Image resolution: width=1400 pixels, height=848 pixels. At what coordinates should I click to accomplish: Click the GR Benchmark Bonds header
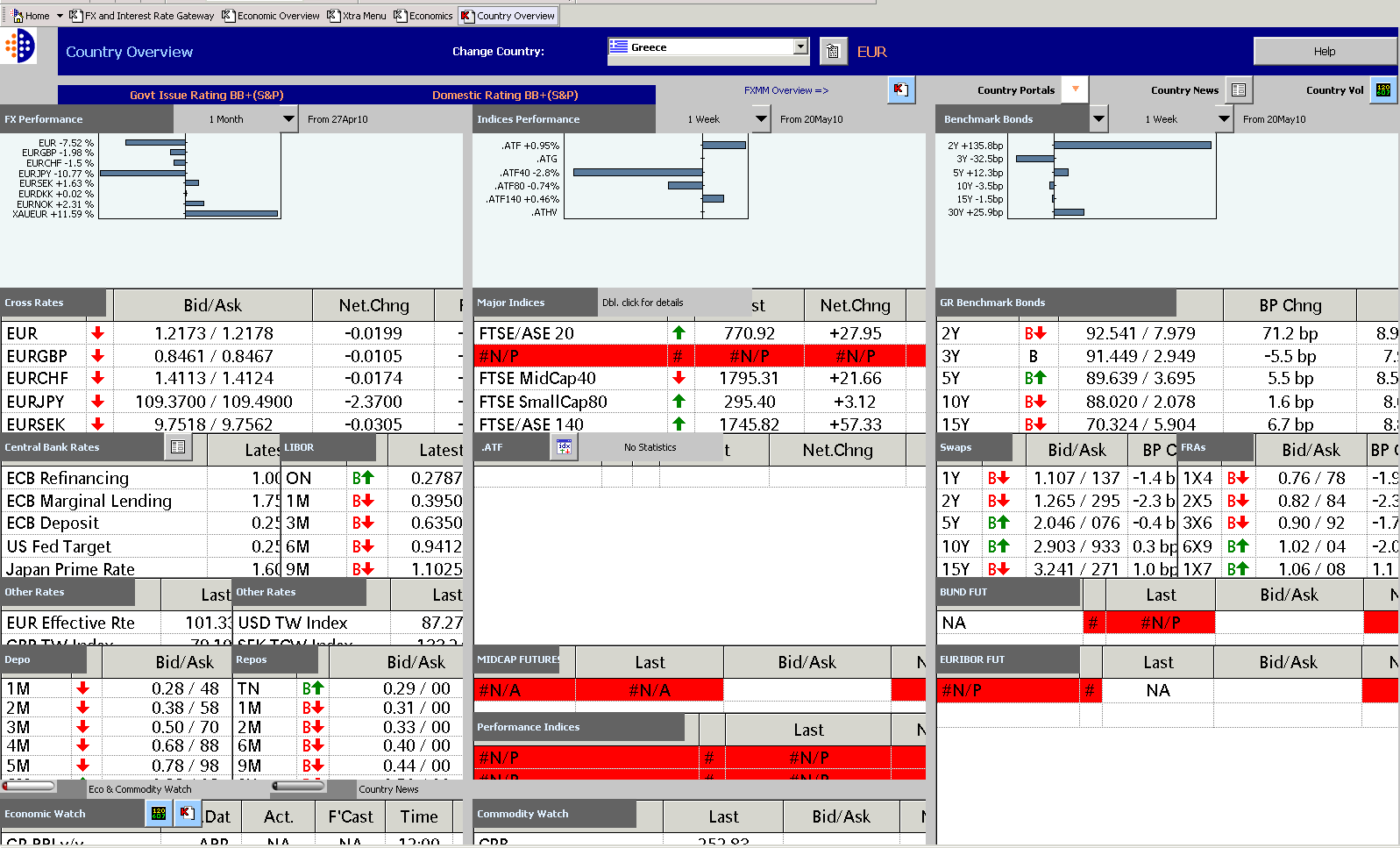(x=1055, y=303)
